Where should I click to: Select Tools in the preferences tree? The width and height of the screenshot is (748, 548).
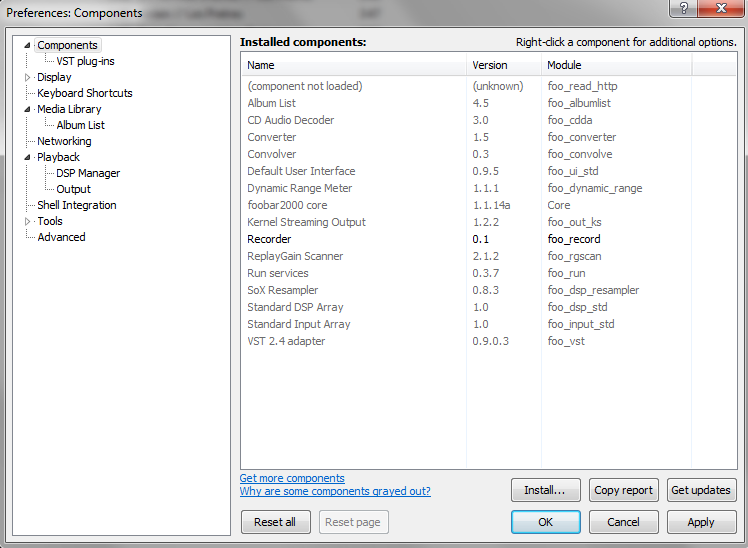(50, 221)
